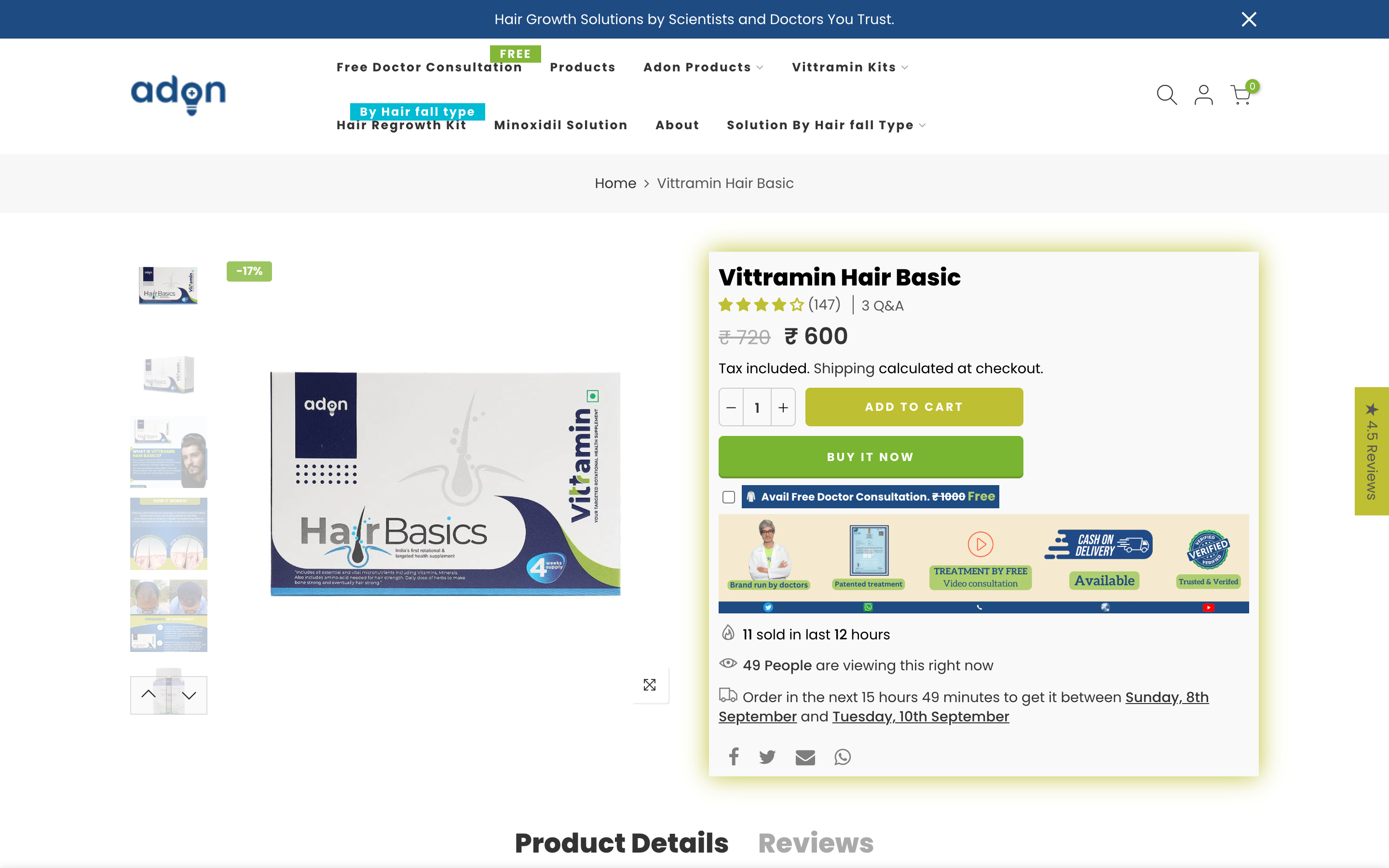Open Minoxidil Solution menu item
The image size is (1389, 868).
(560, 125)
